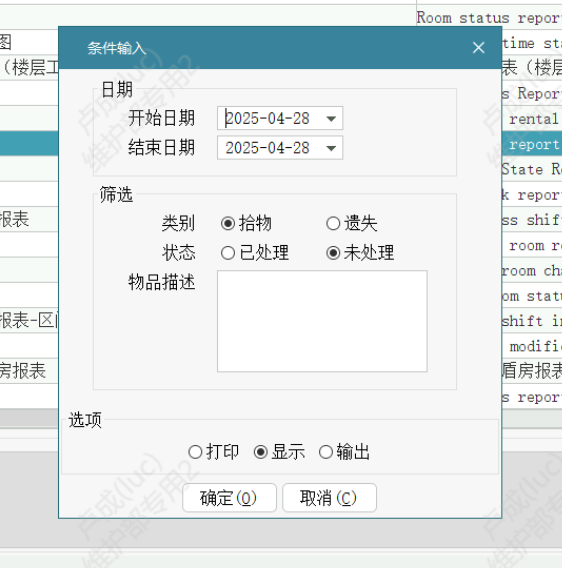Select the 报表-区 row in background list
The width and height of the screenshot is (562, 568).
tap(29, 321)
